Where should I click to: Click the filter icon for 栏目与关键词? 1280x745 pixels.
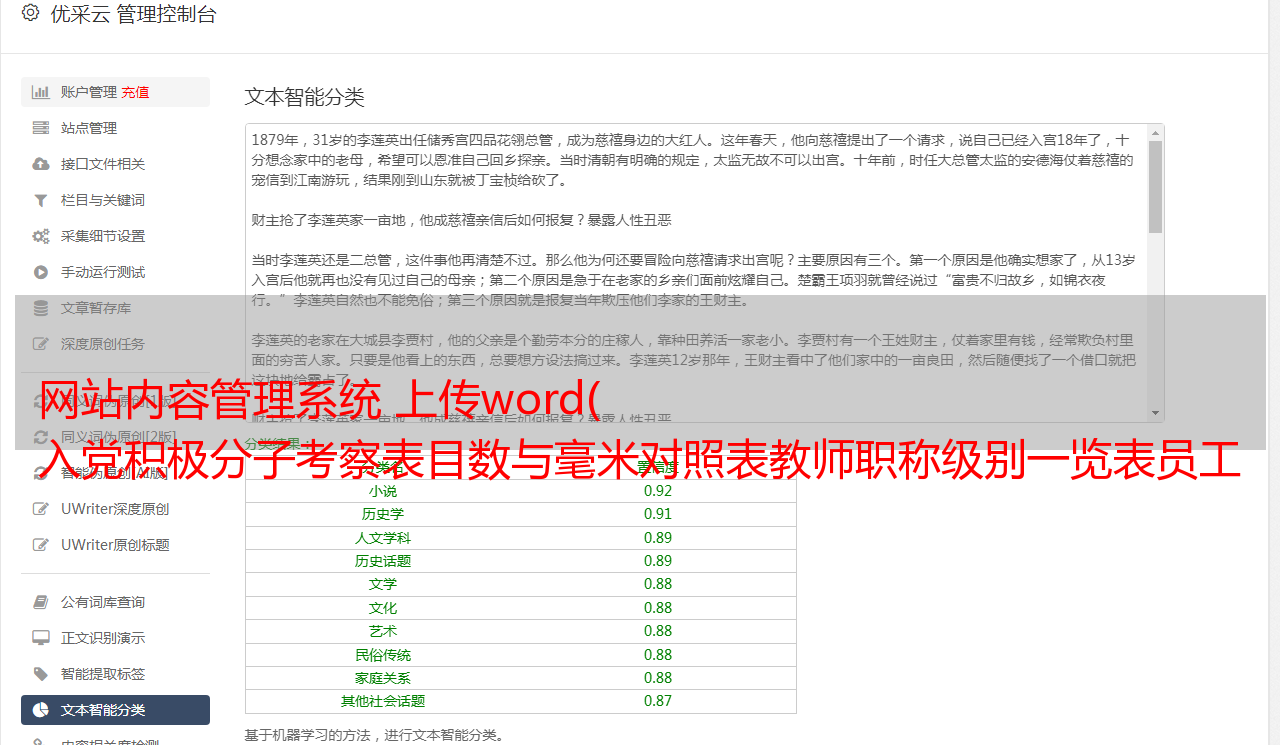41,200
